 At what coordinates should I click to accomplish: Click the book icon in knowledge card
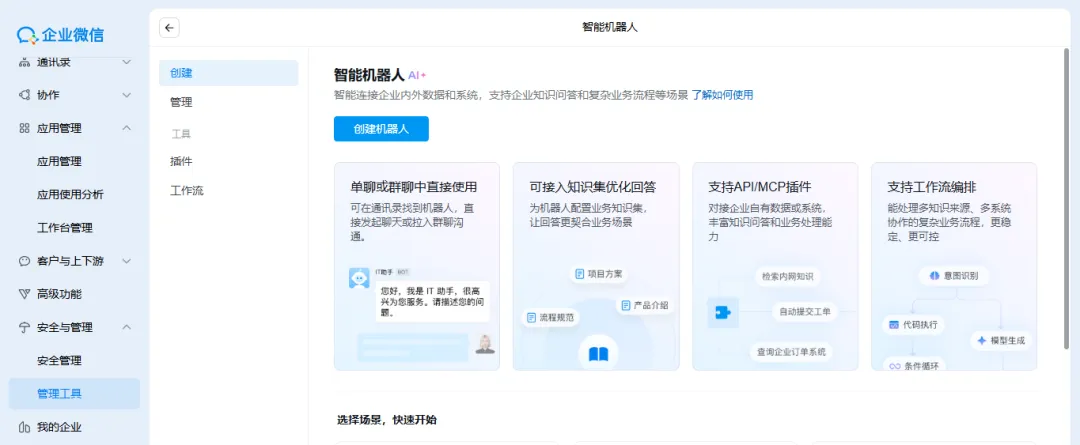tap(598, 354)
